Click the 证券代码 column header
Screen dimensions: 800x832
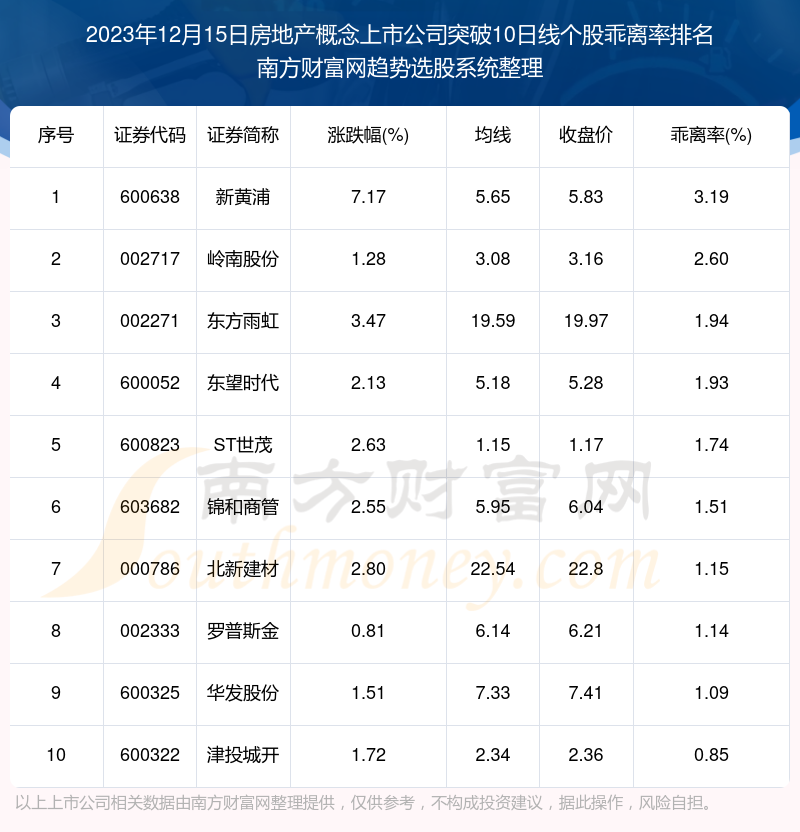coord(150,135)
